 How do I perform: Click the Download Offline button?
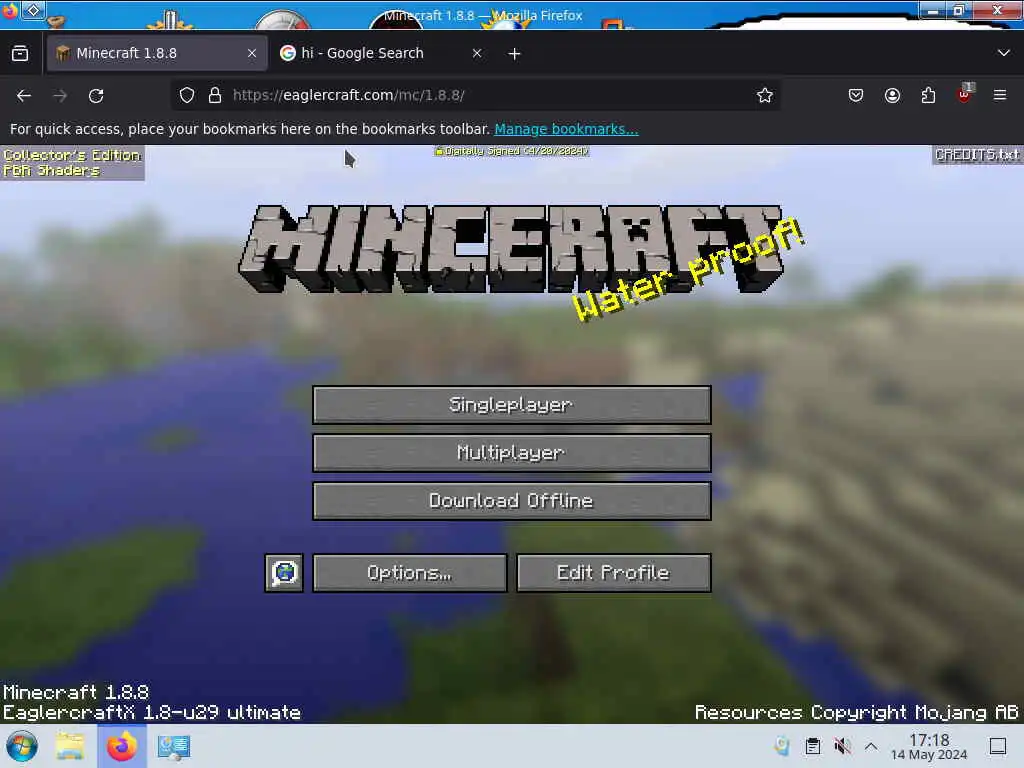tap(511, 501)
